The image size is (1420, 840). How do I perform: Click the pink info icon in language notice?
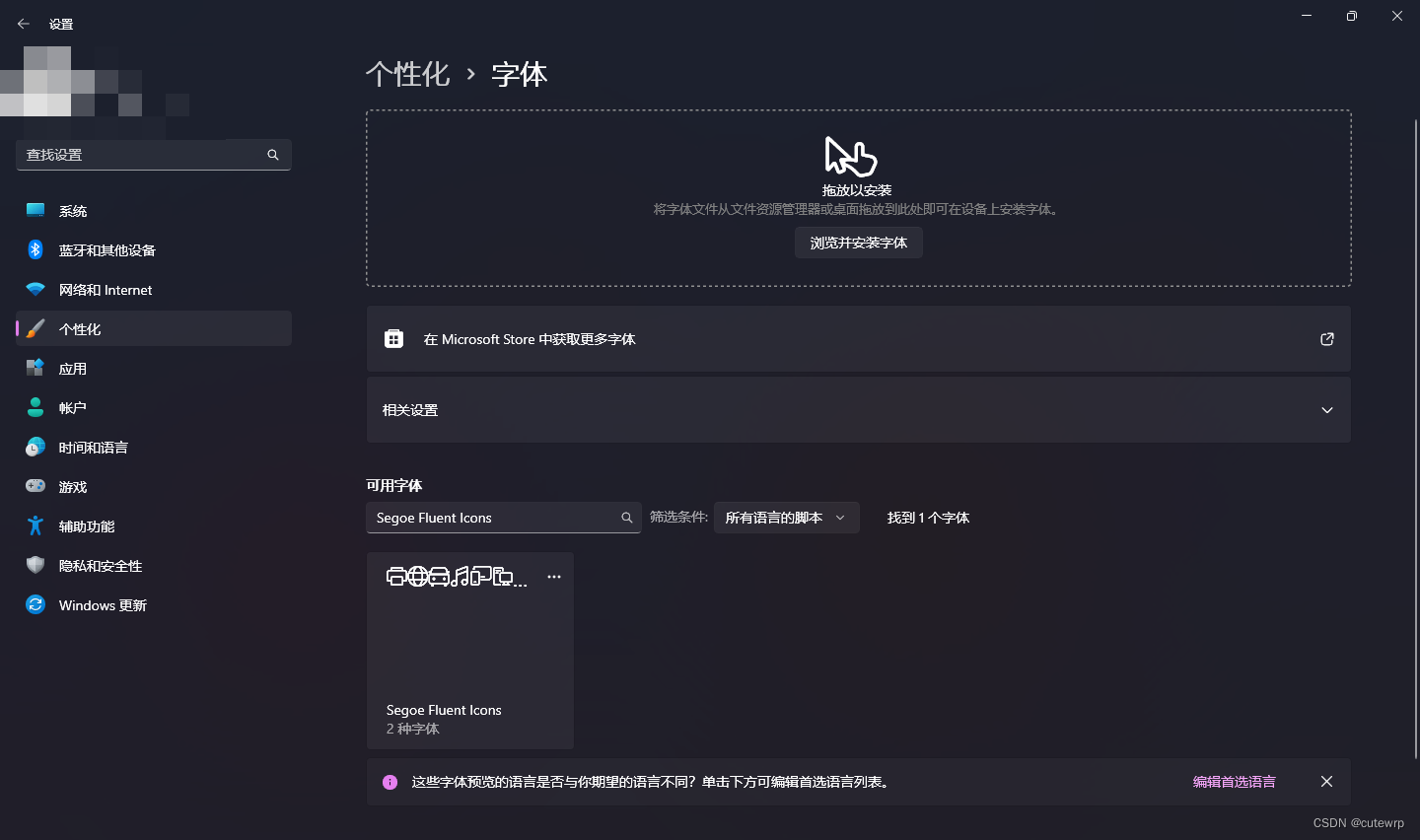[x=390, y=782]
